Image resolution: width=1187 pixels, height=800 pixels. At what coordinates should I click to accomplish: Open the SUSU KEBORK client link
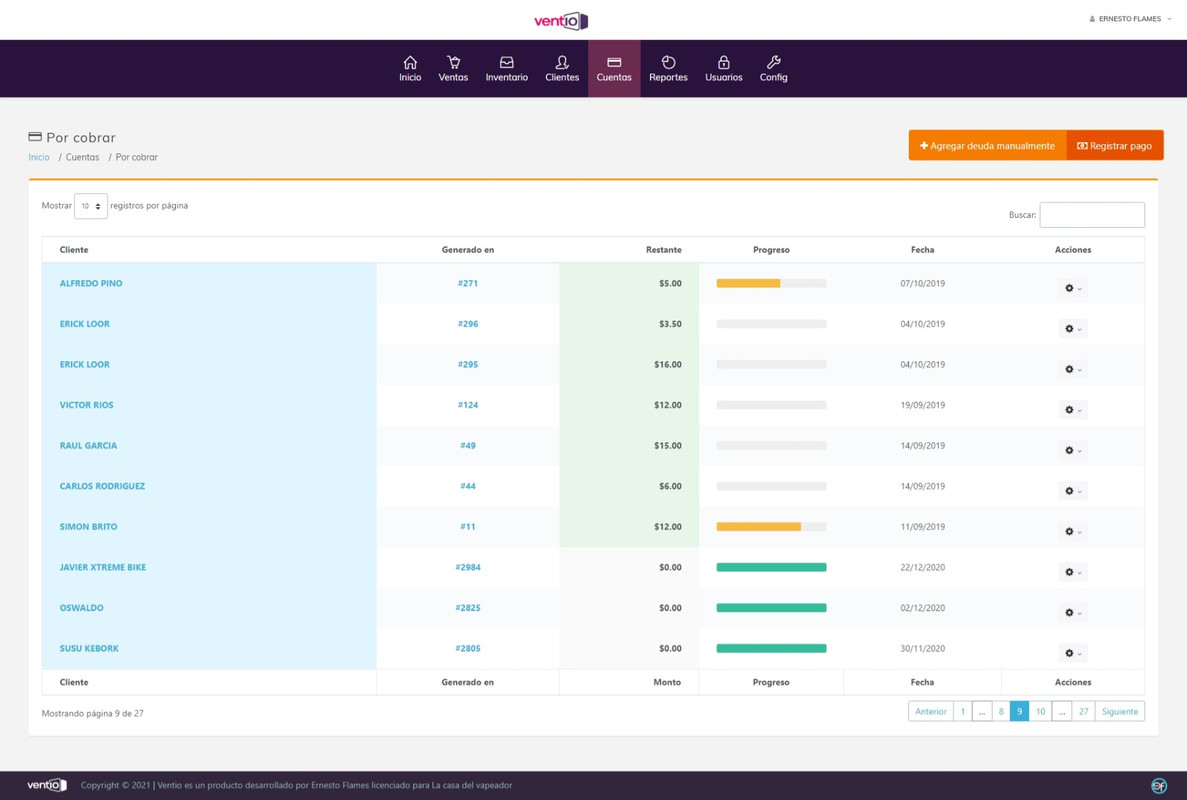coord(89,649)
